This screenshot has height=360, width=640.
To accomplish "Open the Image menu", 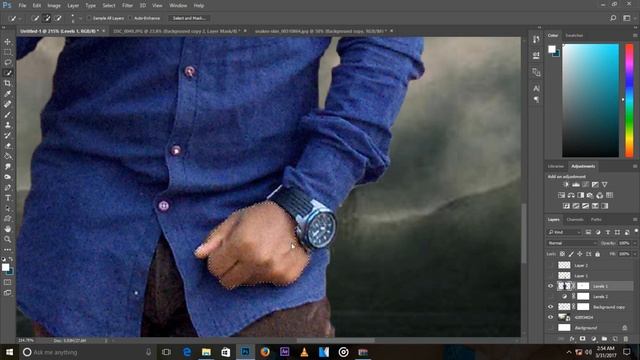I will click(x=53, y=6).
